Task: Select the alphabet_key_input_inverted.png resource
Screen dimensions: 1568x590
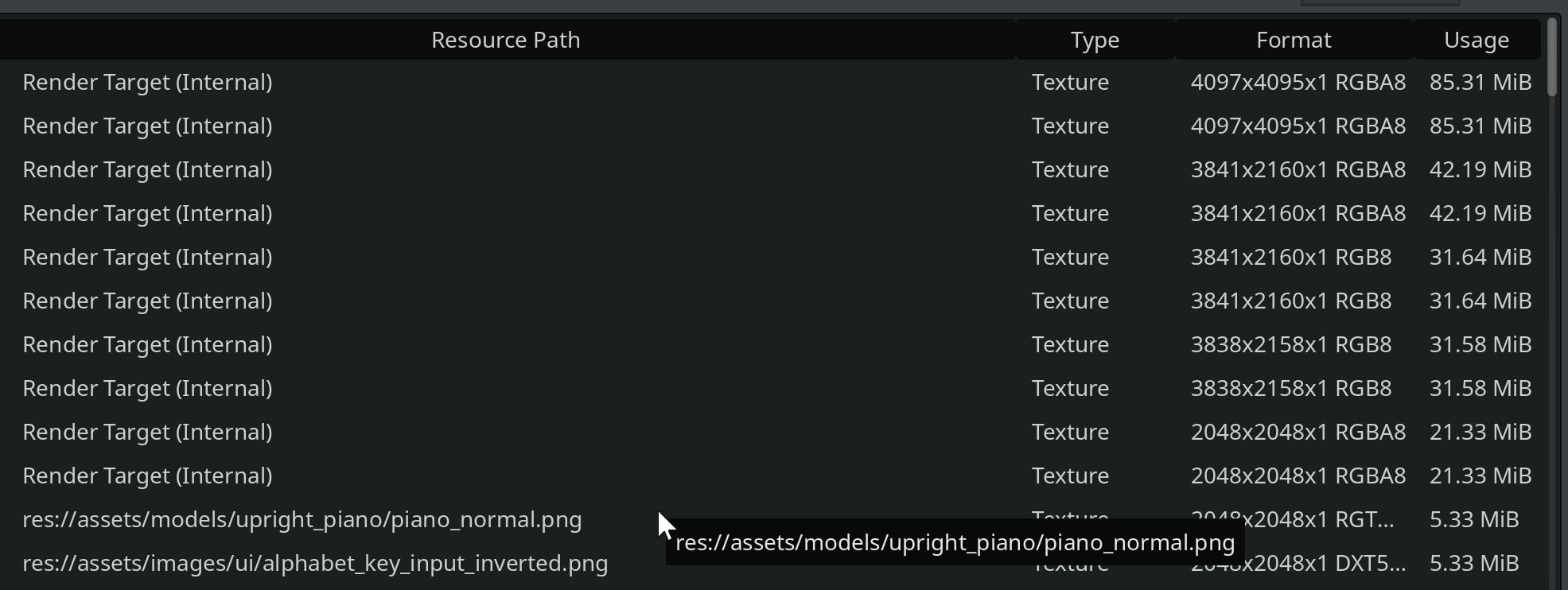Action: tap(315, 564)
